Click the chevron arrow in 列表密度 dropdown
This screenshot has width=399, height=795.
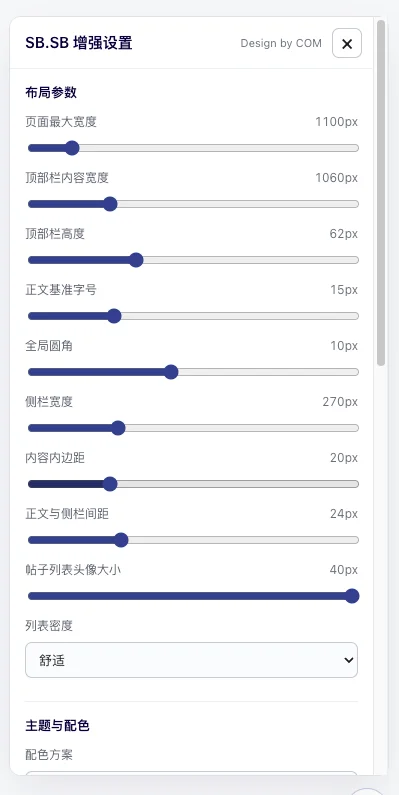click(348, 660)
